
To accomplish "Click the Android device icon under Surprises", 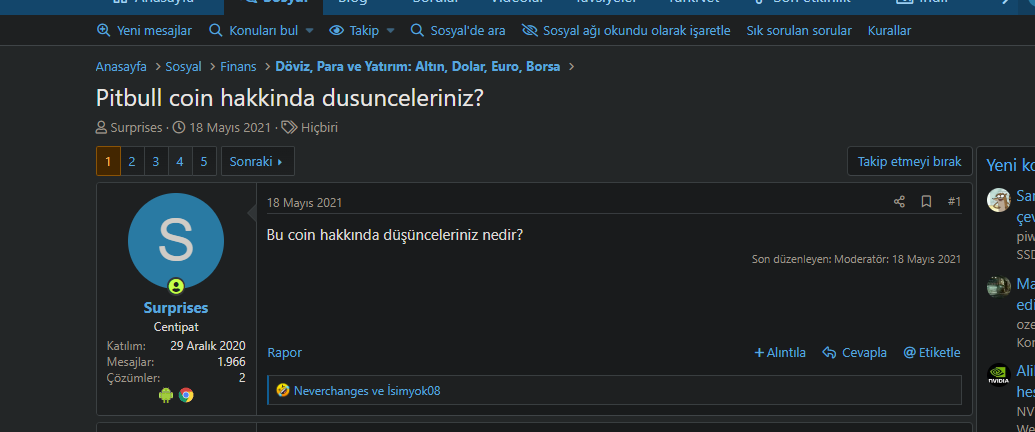I will tap(166, 394).
